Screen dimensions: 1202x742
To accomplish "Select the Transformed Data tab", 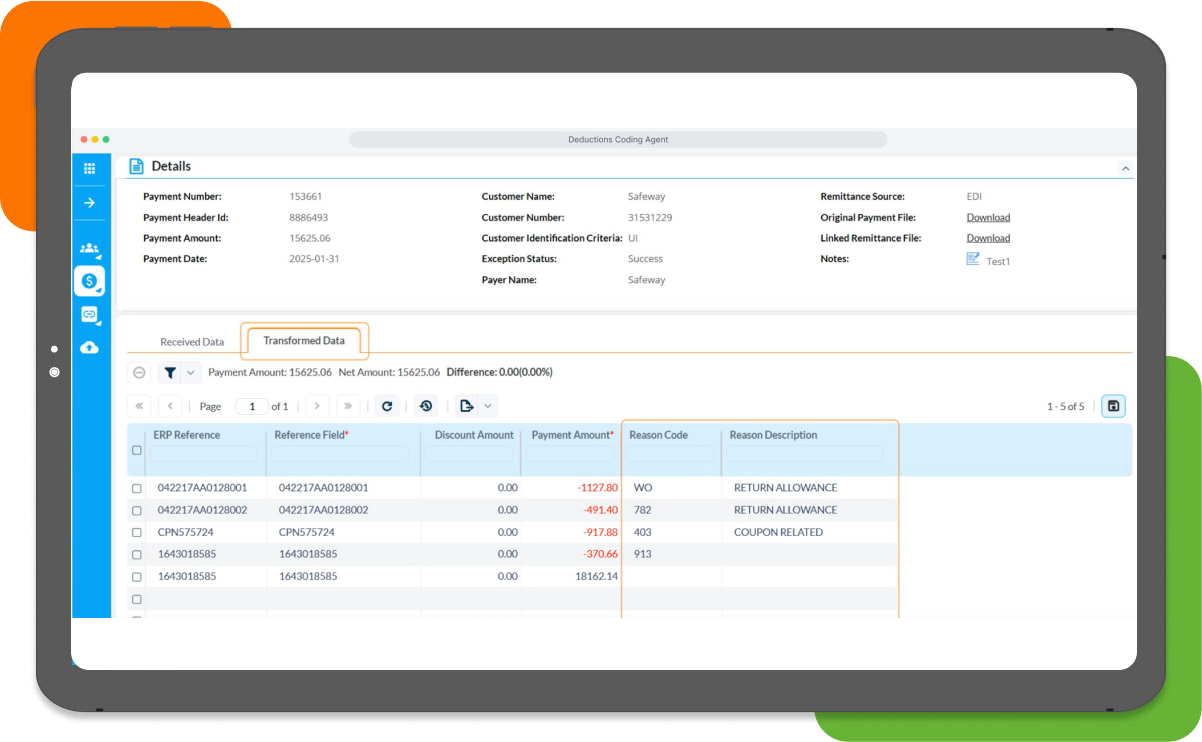I will 304,341.
